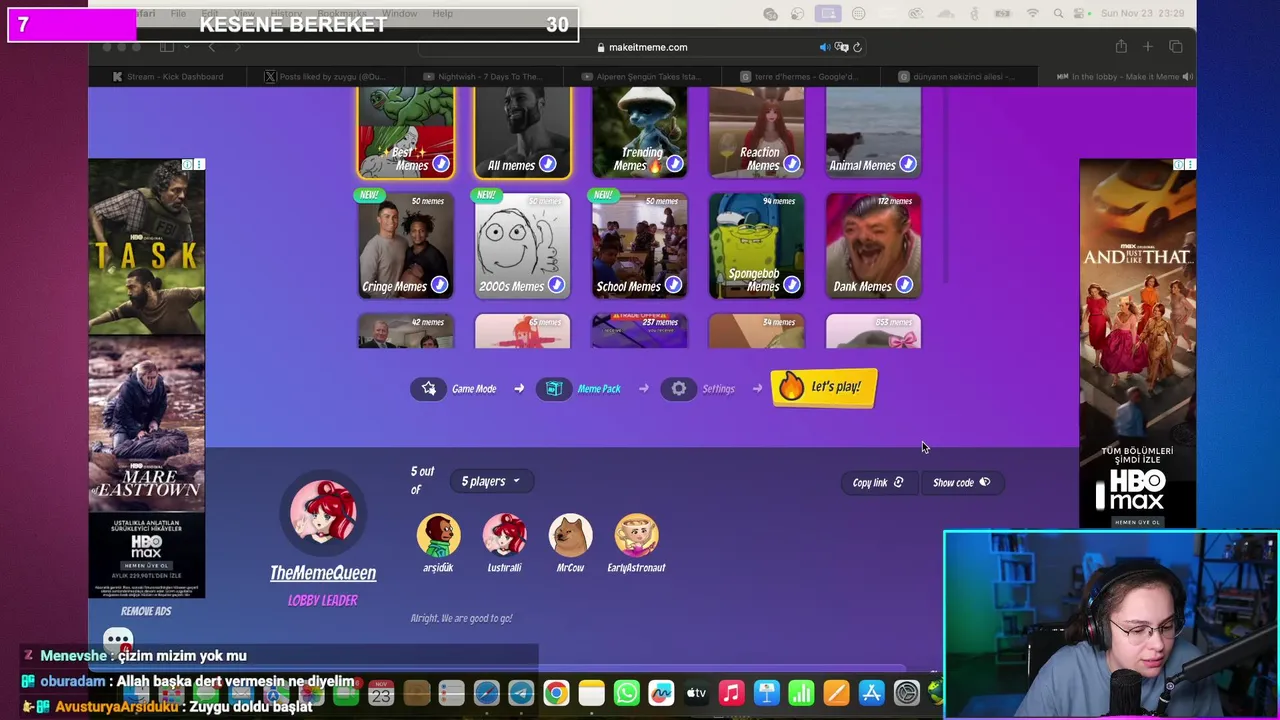Click MrCow player avatar
Image resolution: width=1280 pixels, height=720 pixels.
(x=570, y=536)
